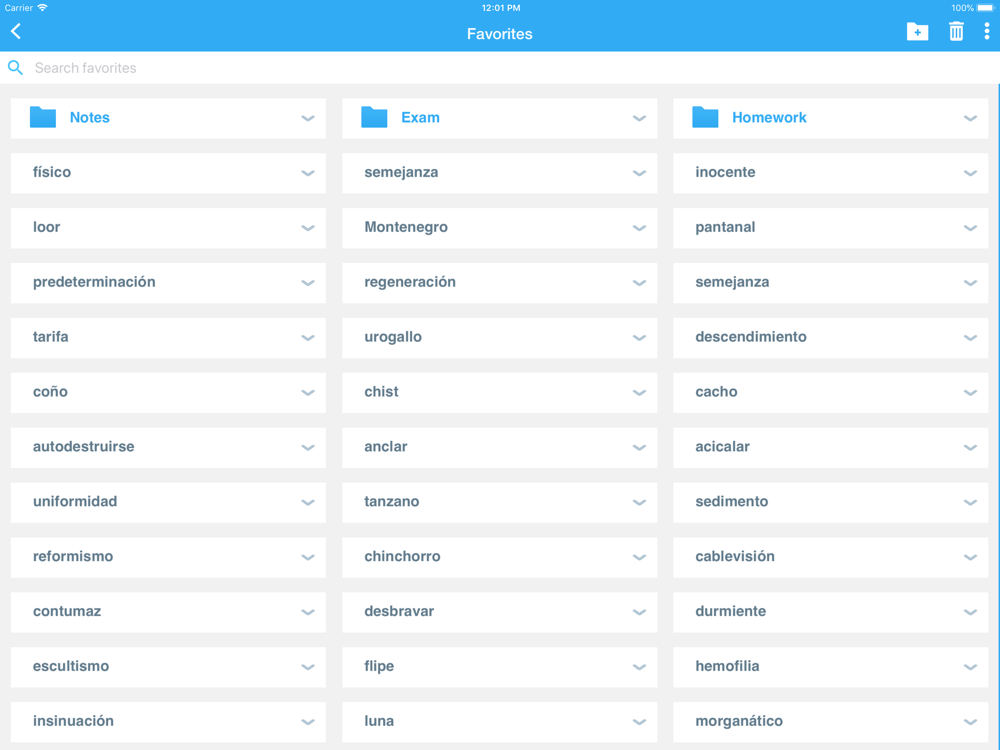Tap the battery indicator
The height and width of the screenshot is (750, 1000).
(985, 8)
